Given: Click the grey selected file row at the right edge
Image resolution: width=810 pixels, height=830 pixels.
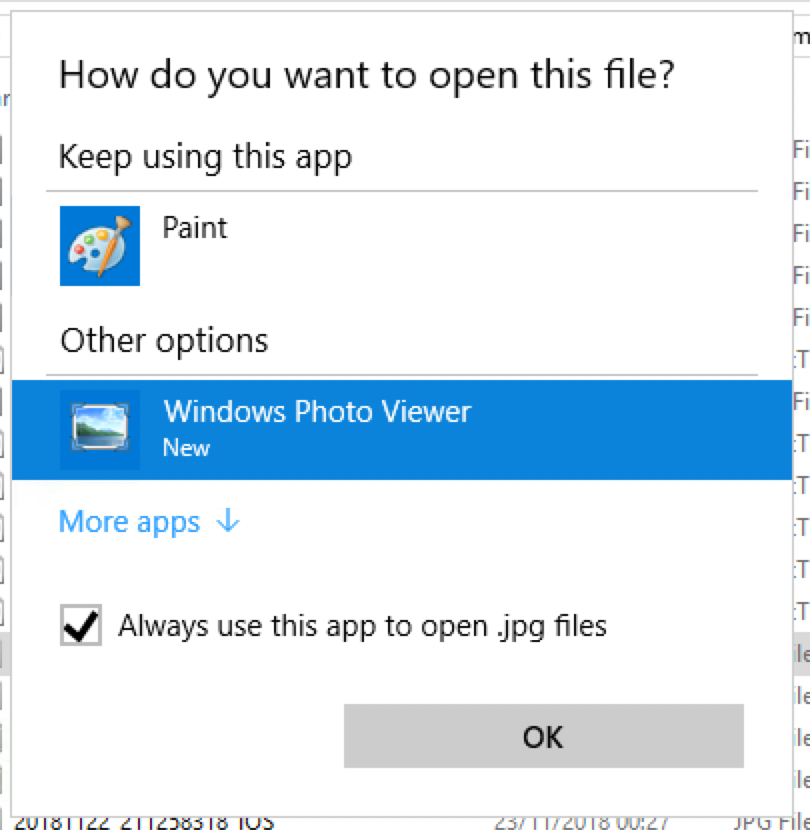Looking at the screenshot, I should [802, 654].
